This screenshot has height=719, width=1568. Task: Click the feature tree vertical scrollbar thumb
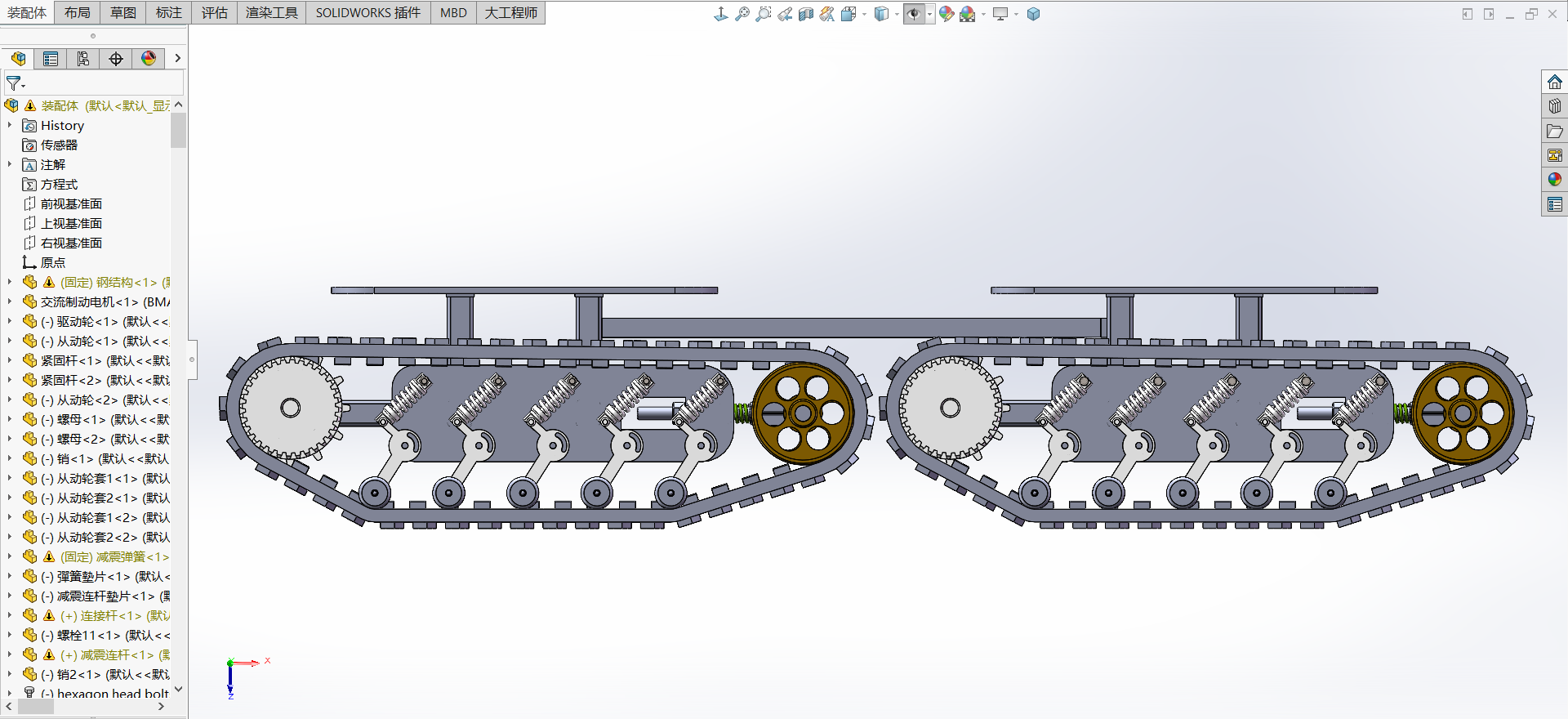178,131
